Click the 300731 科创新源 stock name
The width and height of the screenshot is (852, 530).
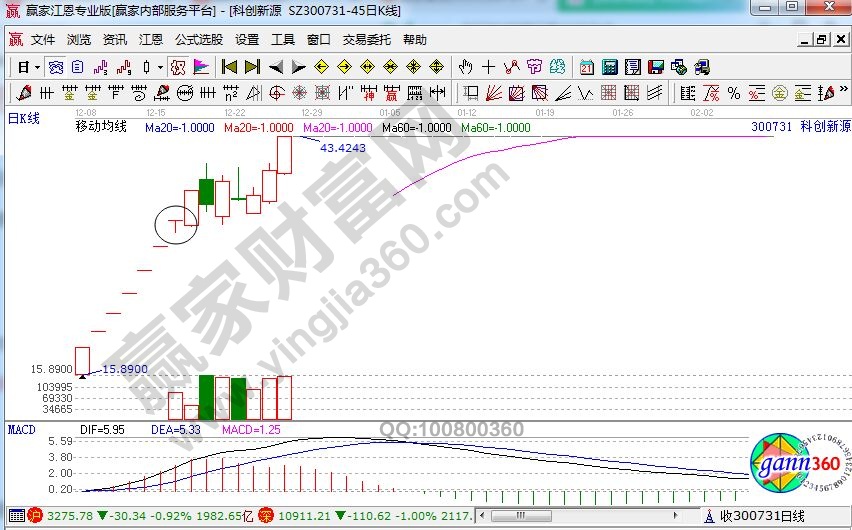799,127
